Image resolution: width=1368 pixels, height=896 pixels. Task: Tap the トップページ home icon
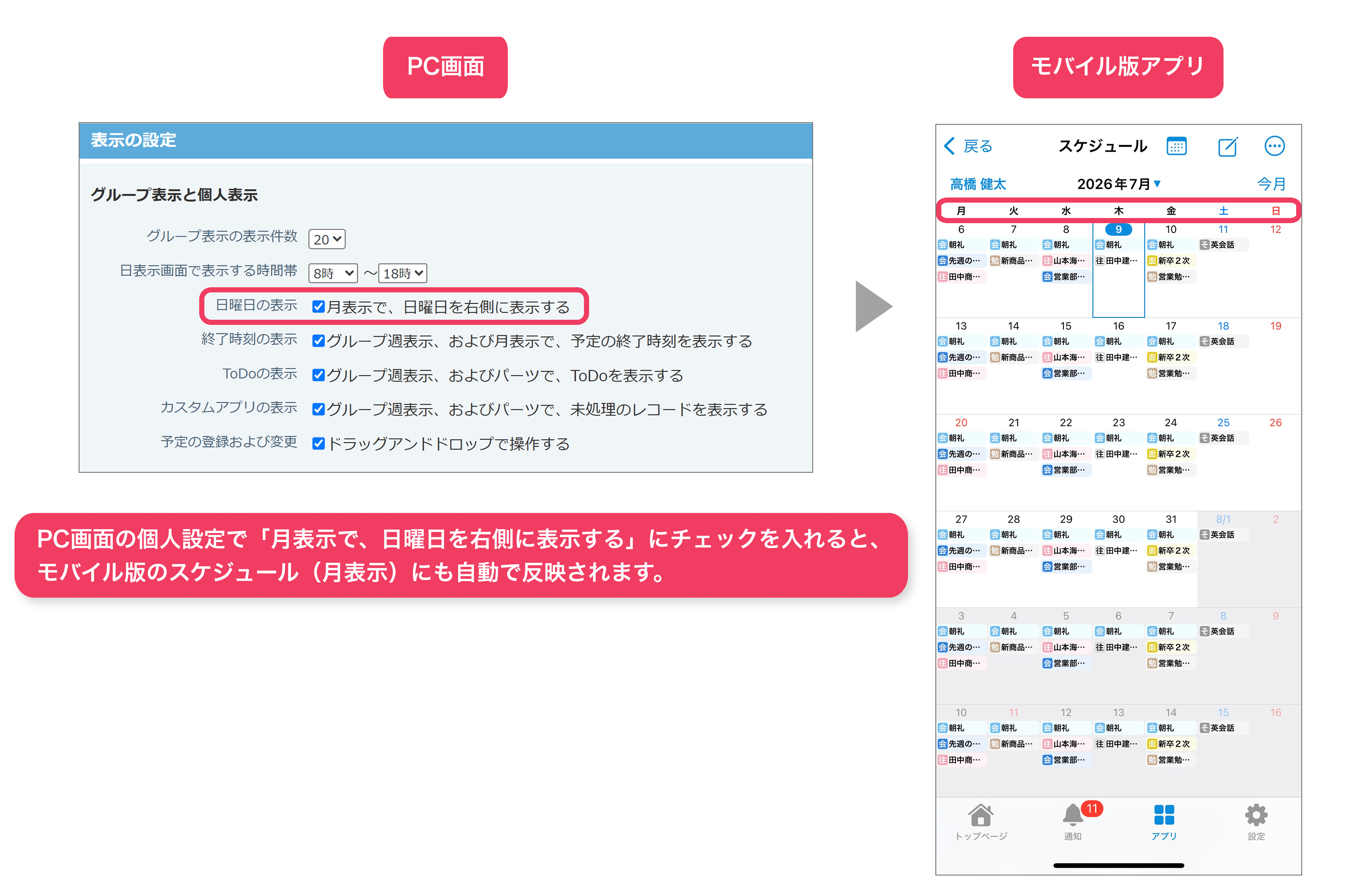point(981,815)
